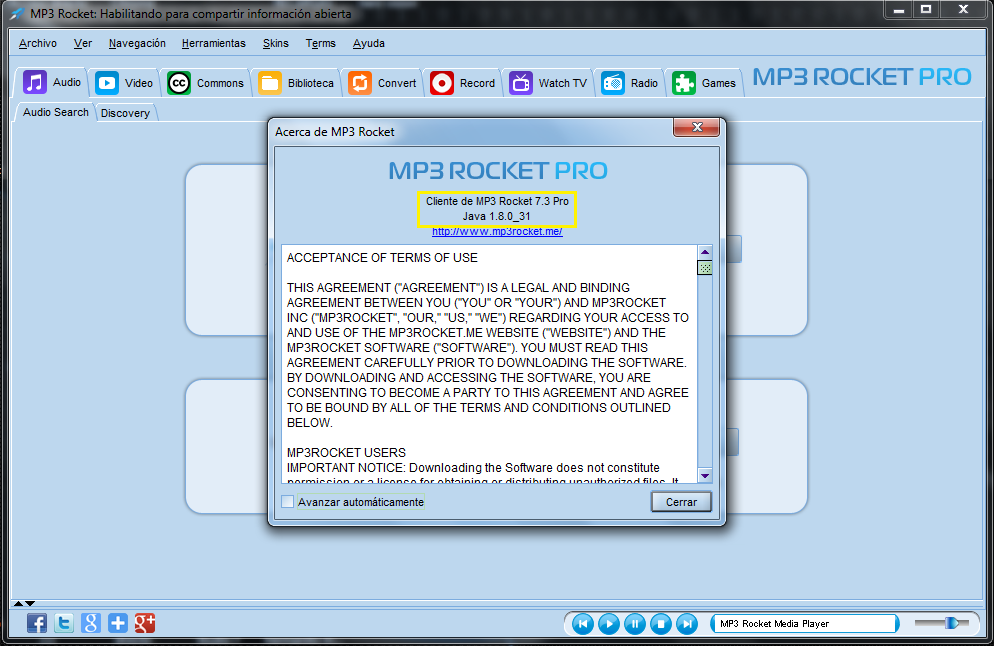
Task: Open the Herramientas menu
Action: tap(214, 43)
